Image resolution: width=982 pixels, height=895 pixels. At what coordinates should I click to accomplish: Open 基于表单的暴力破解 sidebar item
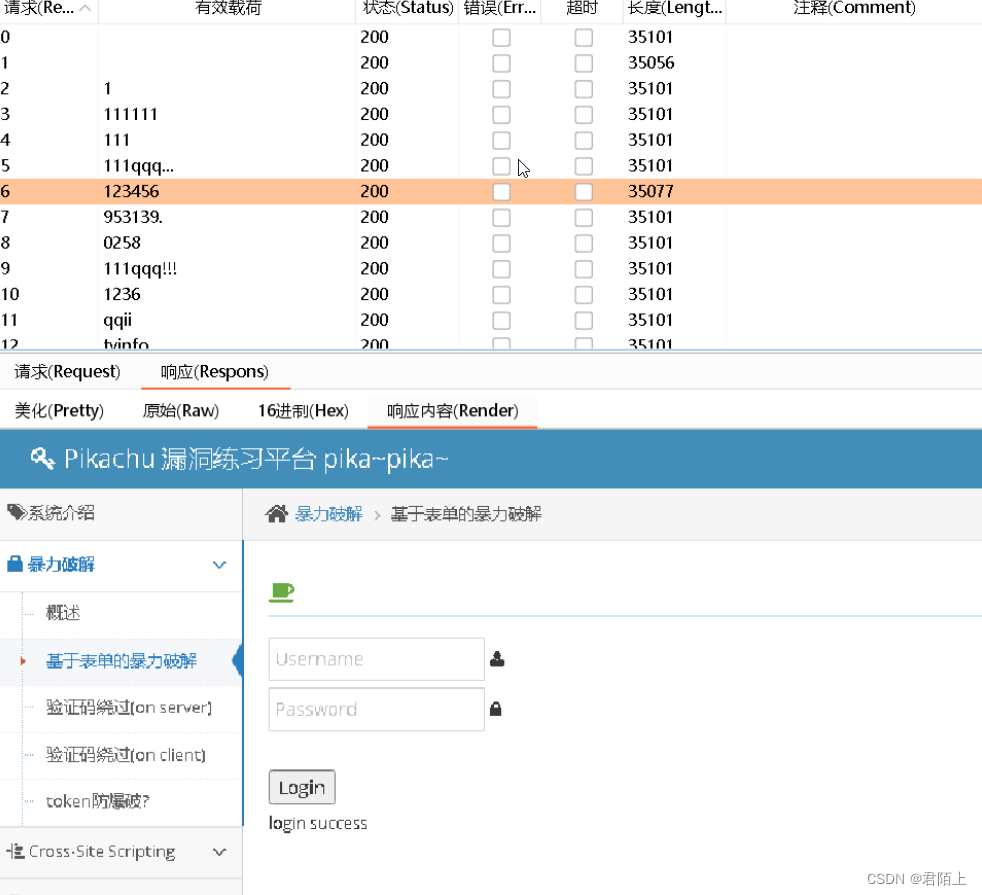coord(121,661)
